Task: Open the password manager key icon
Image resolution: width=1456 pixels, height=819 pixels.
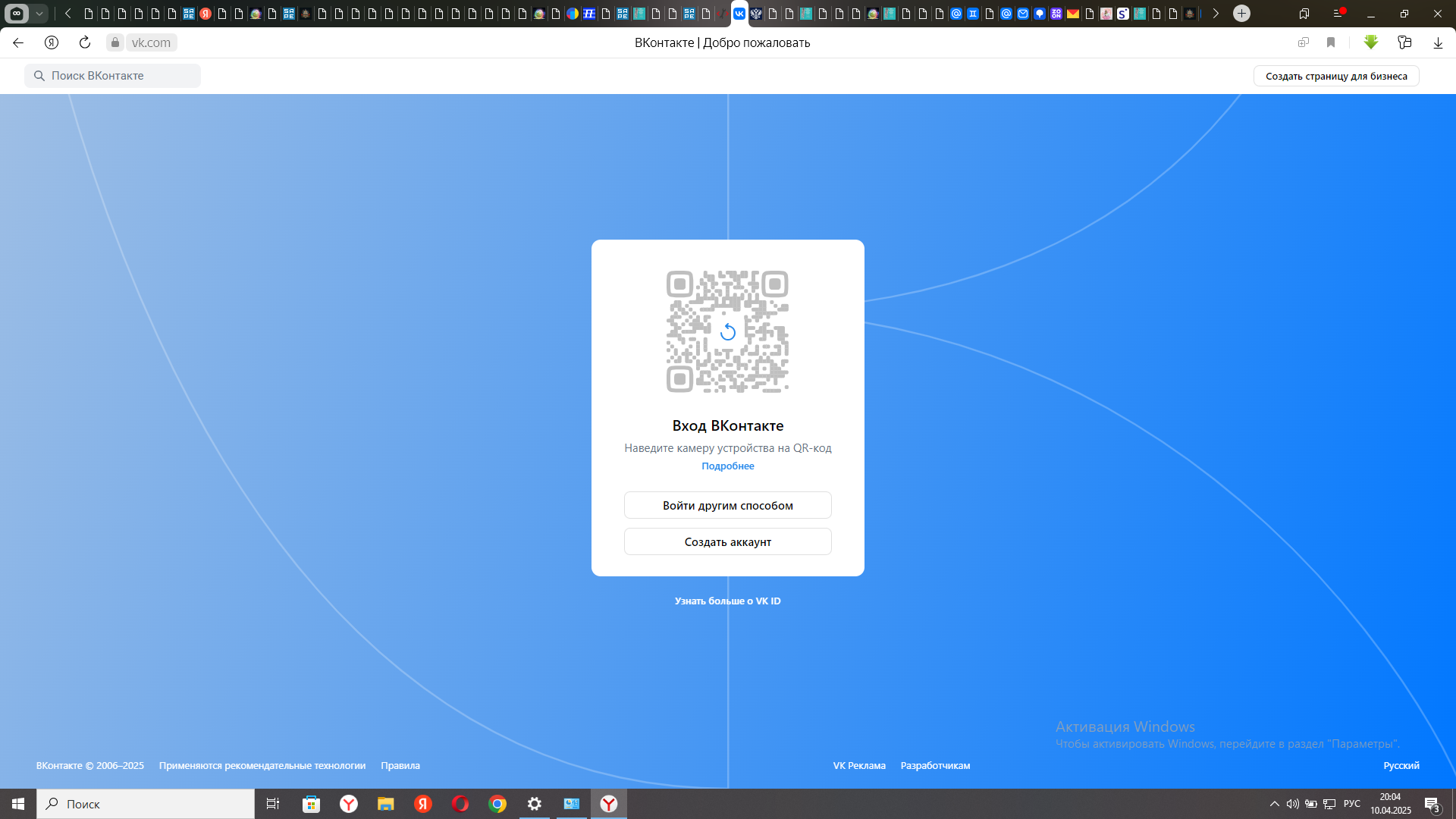Action: click(1404, 42)
